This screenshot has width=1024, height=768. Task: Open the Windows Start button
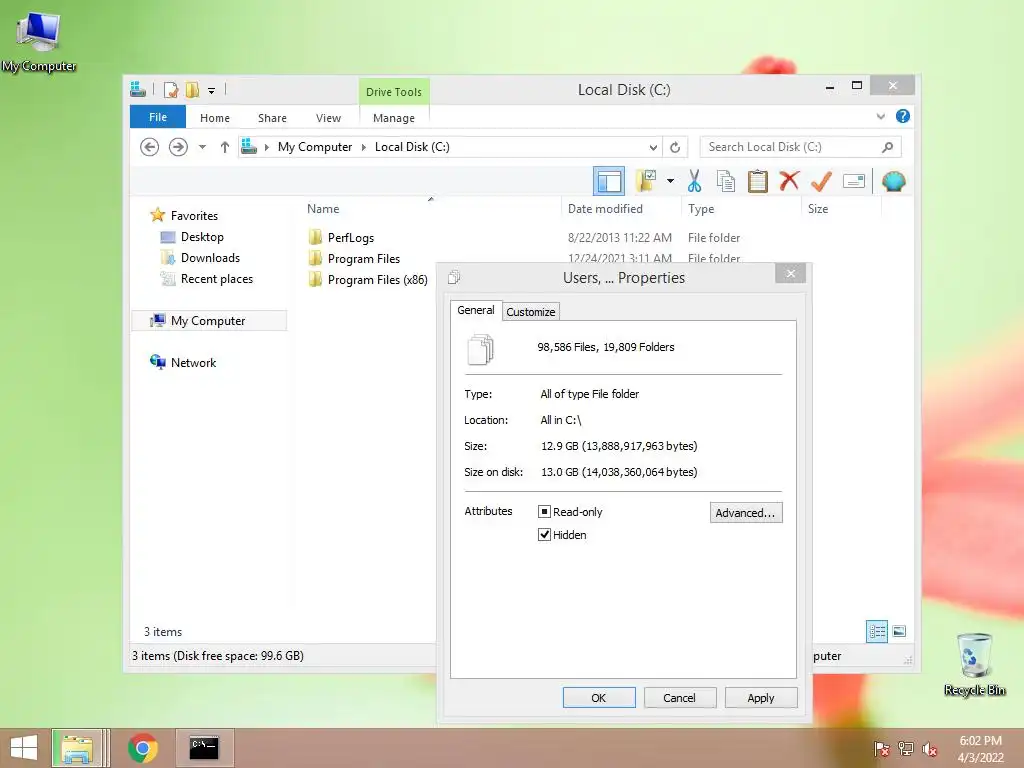pos(24,748)
